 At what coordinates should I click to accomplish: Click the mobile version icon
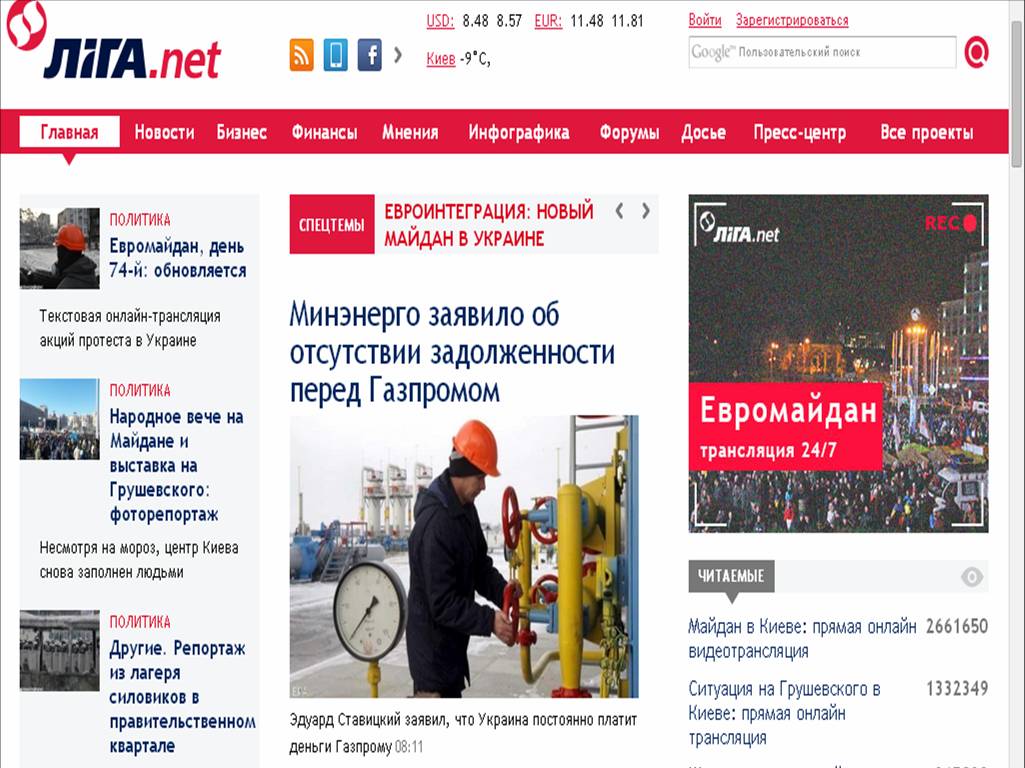[335, 55]
